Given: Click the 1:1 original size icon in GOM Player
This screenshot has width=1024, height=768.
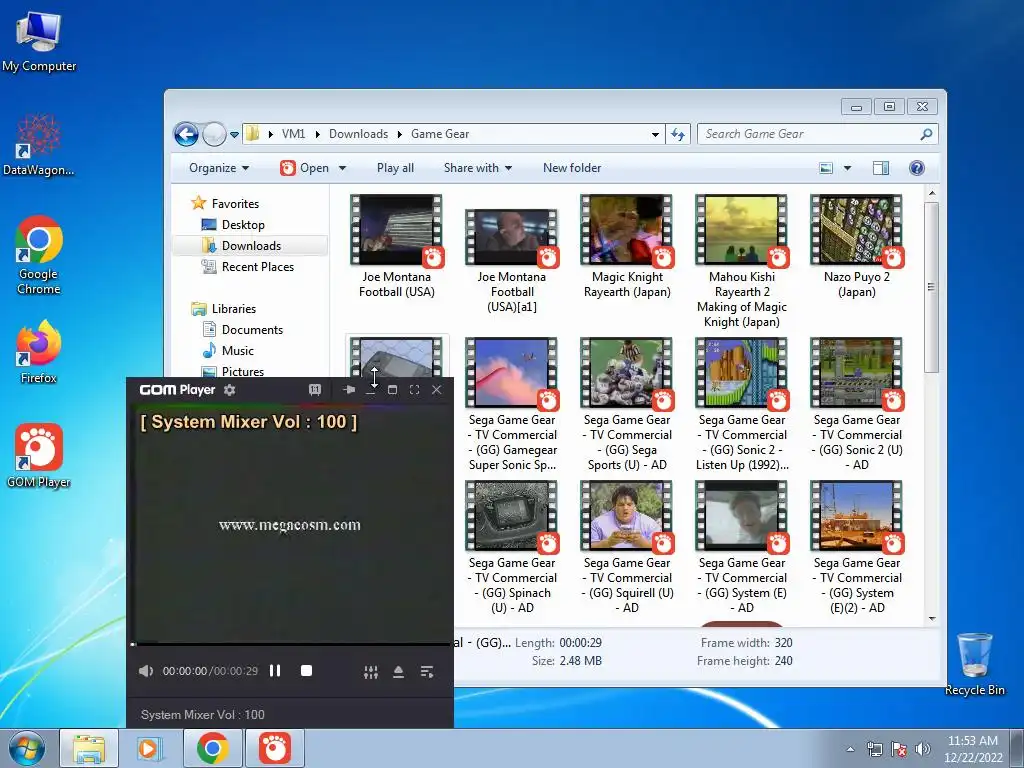Looking at the screenshot, I should click(x=315, y=390).
